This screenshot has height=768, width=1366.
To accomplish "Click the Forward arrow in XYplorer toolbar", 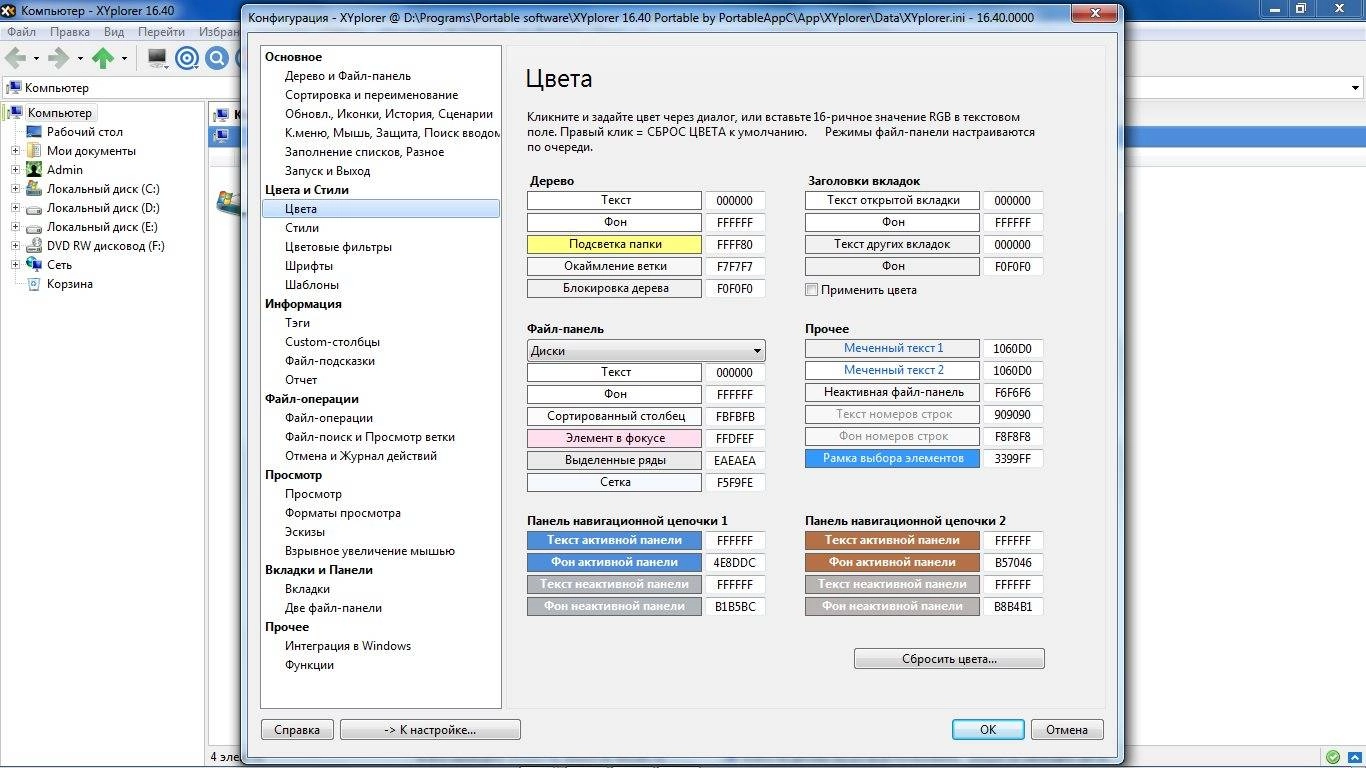I will pos(58,58).
